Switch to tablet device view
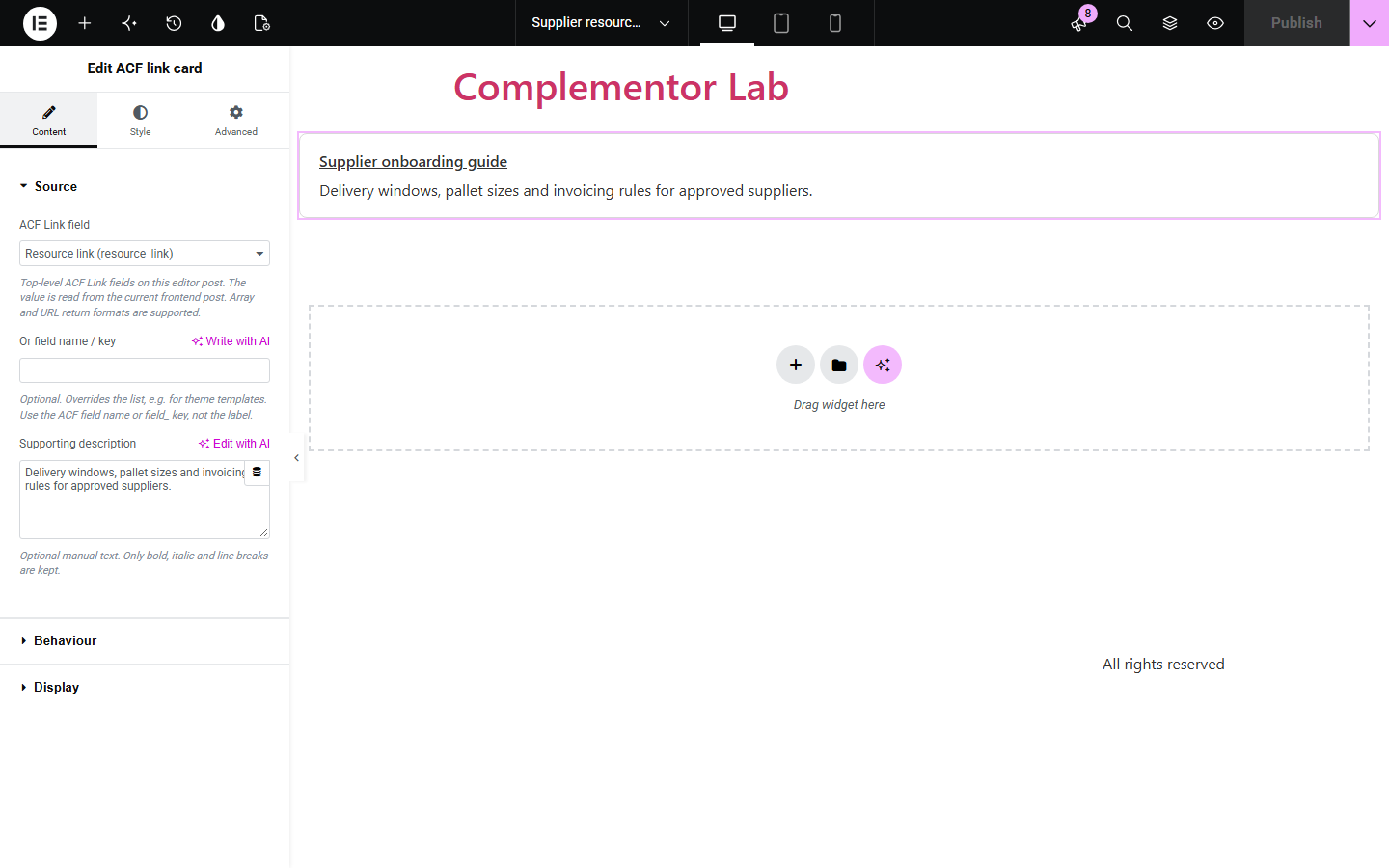This screenshot has height=868, width=1389. click(781, 23)
